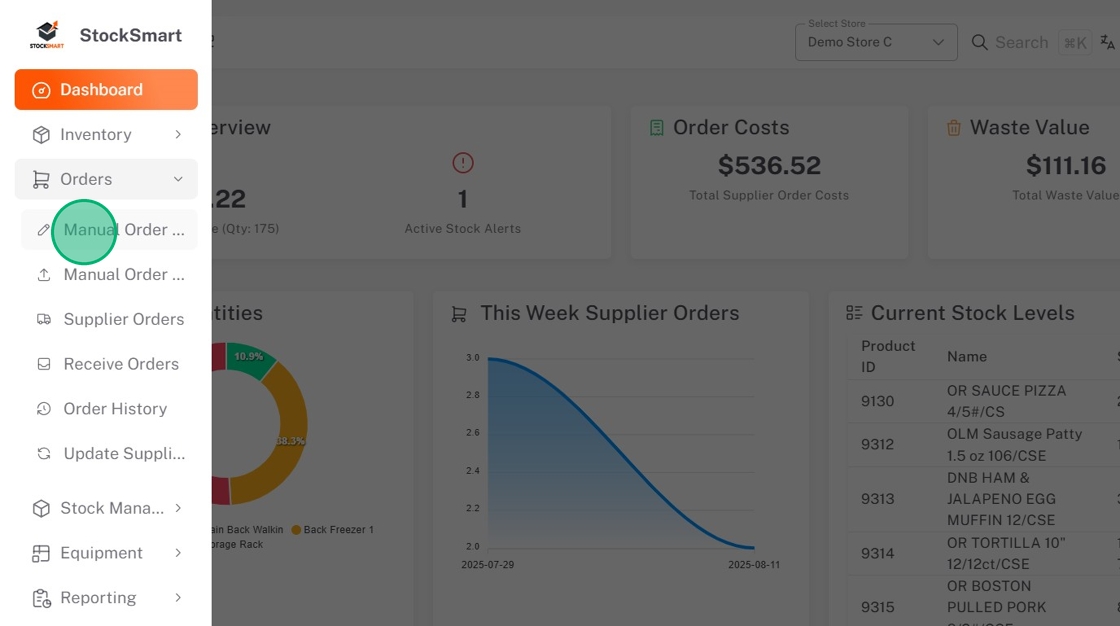Click the truck icon for Supplier Orders

coord(44,319)
